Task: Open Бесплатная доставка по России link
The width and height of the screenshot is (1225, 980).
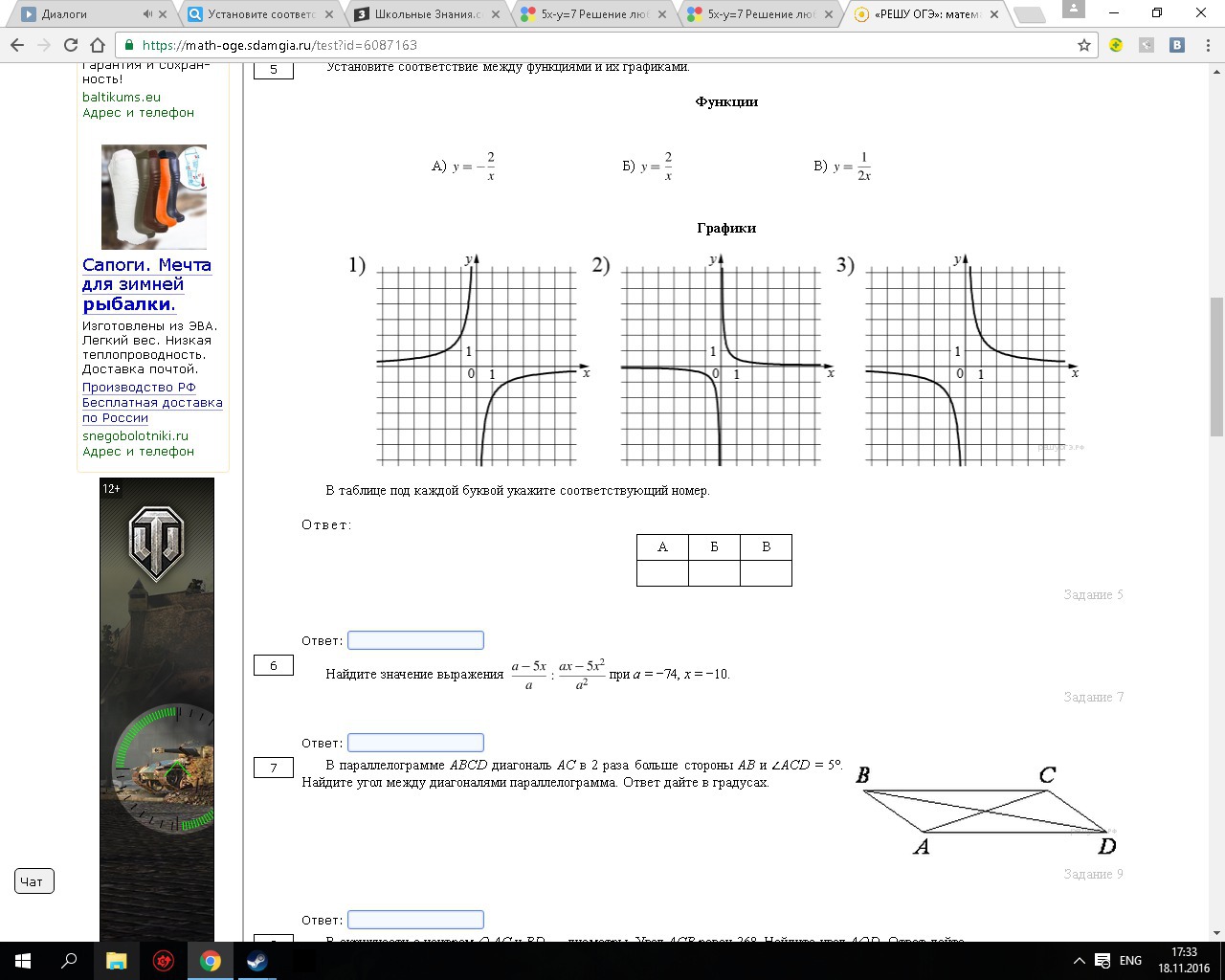Action: tap(152, 410)
